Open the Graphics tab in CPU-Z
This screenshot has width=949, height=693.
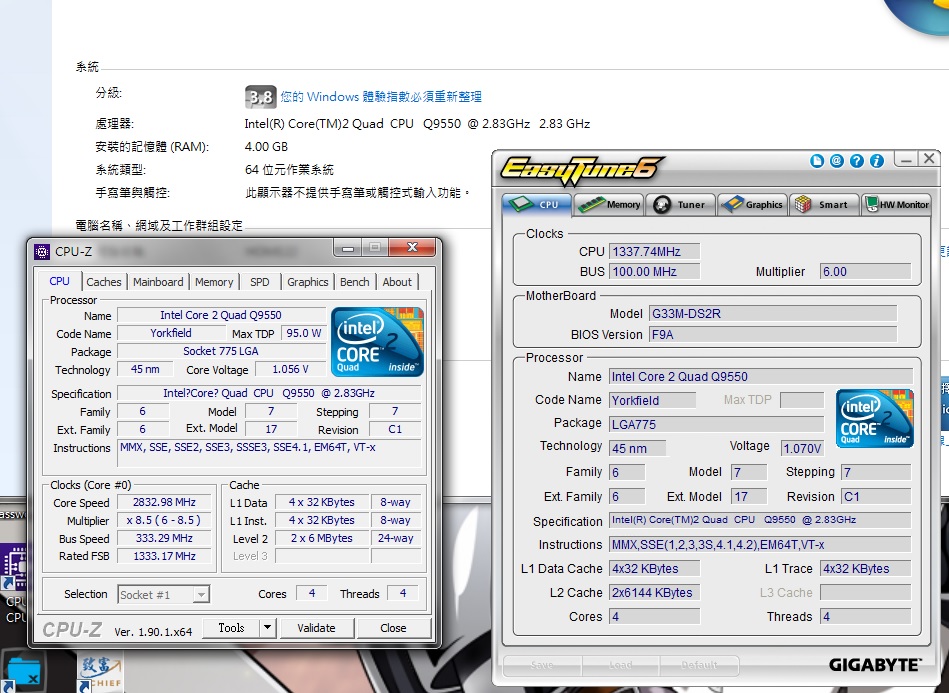(x=307, y=282)
